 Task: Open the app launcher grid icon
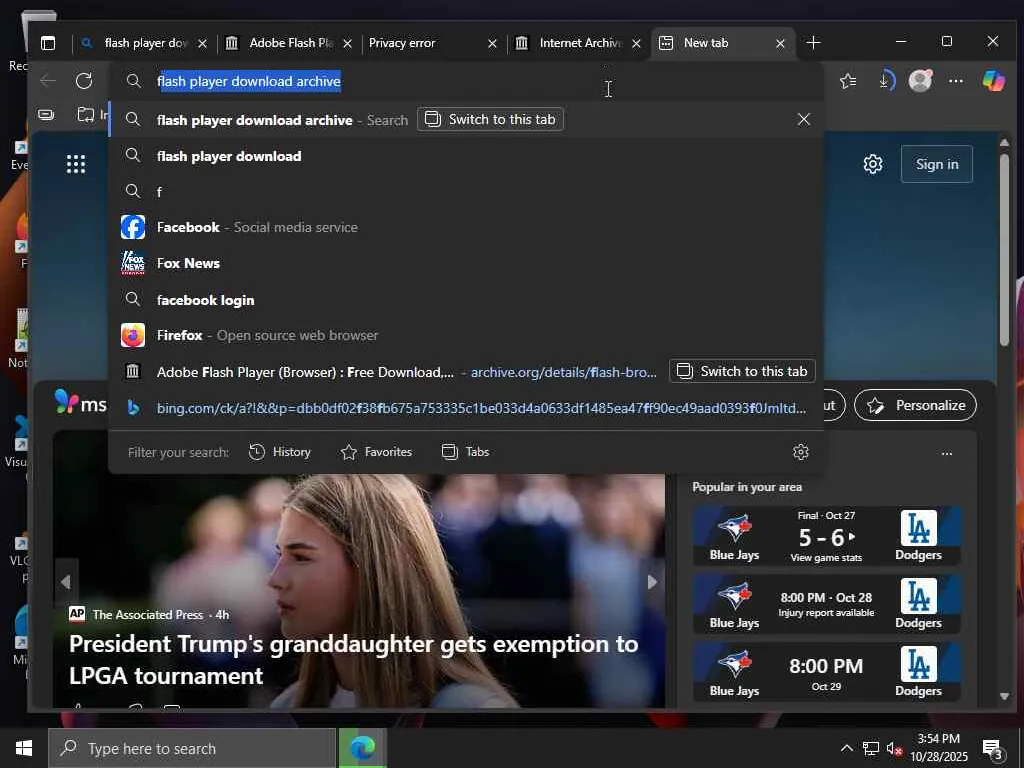click(76, 164)
